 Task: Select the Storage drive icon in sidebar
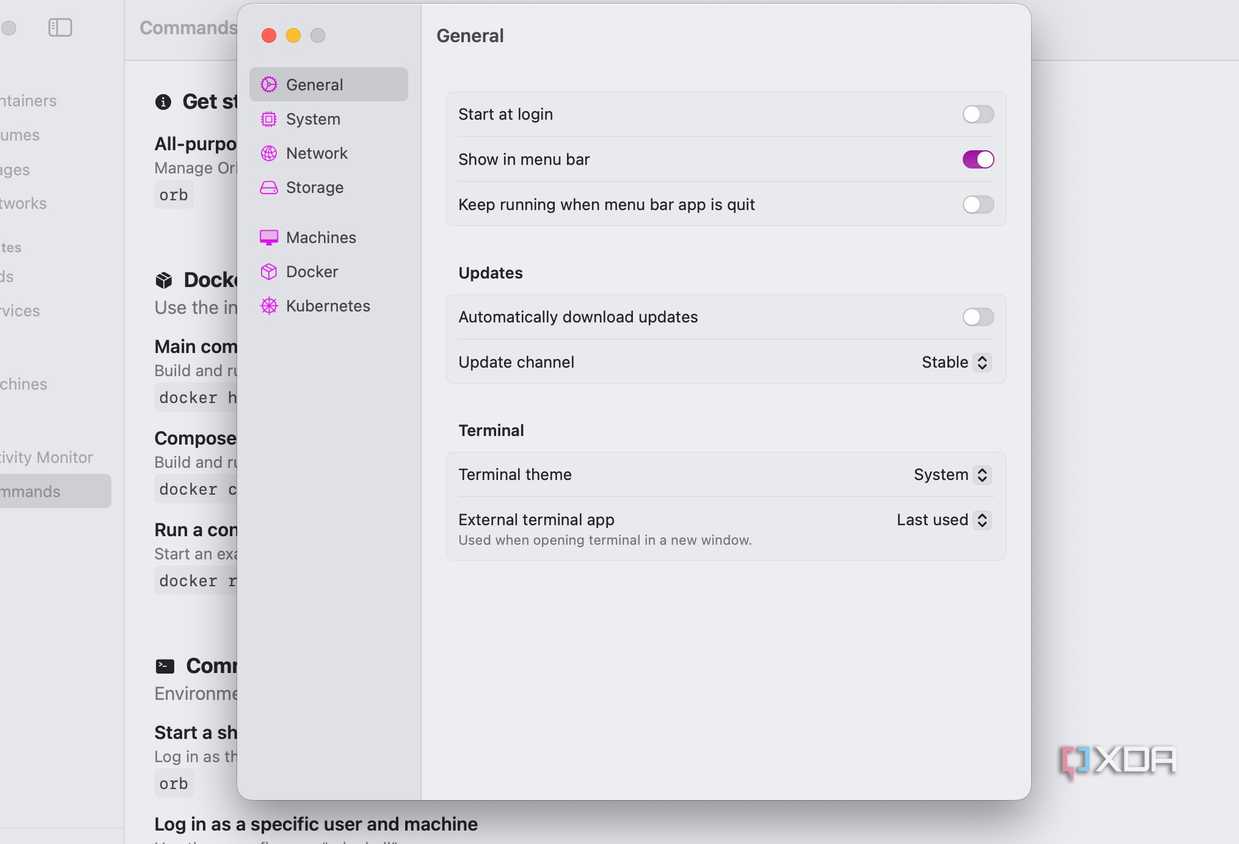(268, 188)
